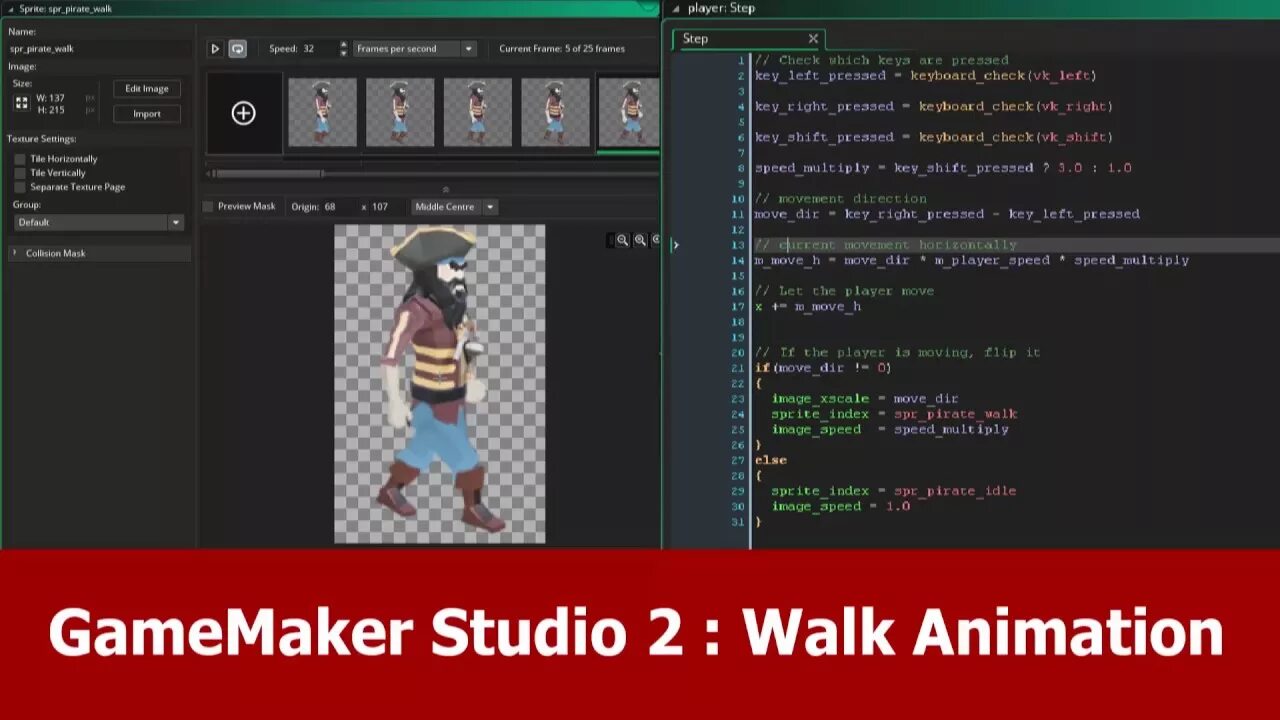The image size is (1280, 720).
Task: Click code line 'speed_multiply = key_shift_pressed'
Action: [943, 168]
